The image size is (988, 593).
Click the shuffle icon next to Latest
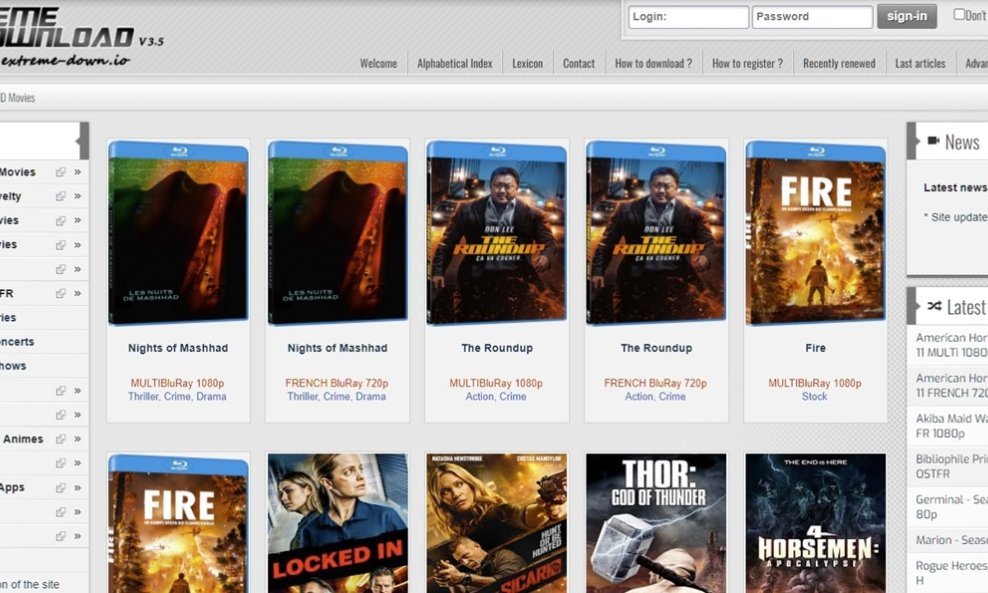[x=934, y=306]
